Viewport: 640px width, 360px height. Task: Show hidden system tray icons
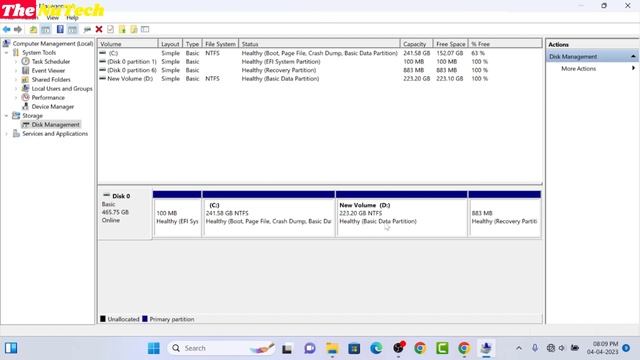pyautogui.click(x=519, y=348)
